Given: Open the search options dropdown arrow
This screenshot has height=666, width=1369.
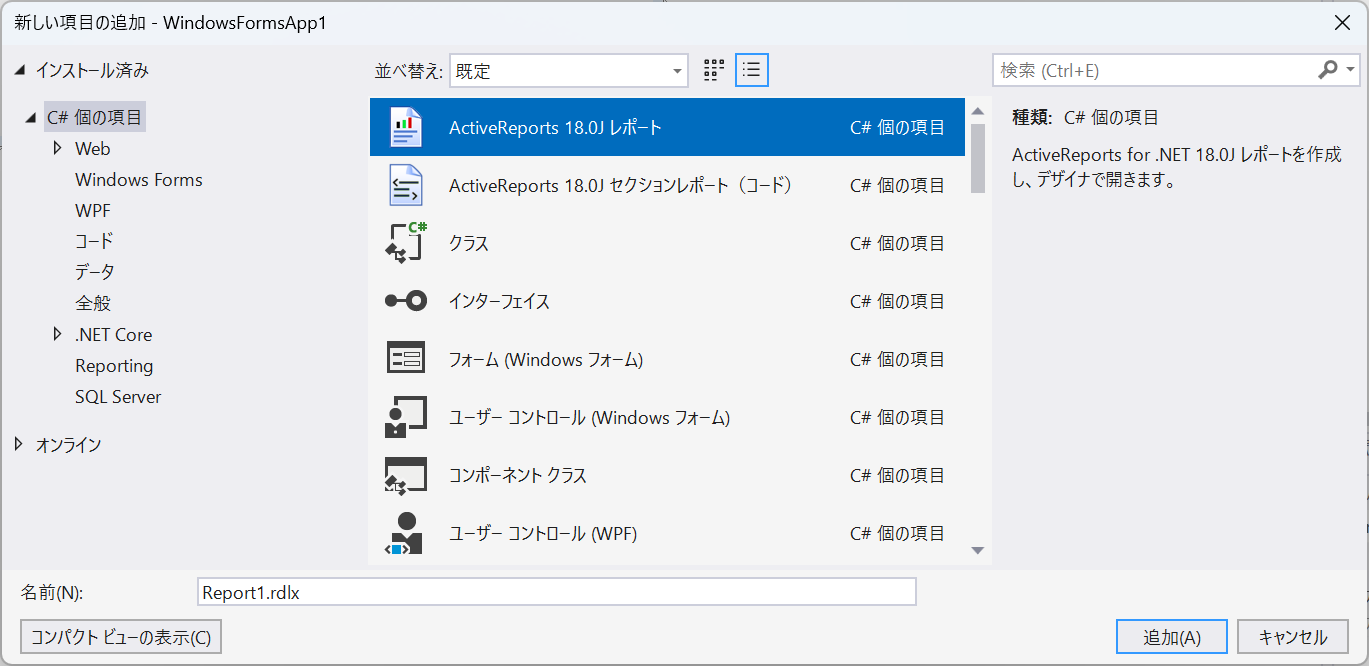Looking at the screenshot, I should (1351, 70).
